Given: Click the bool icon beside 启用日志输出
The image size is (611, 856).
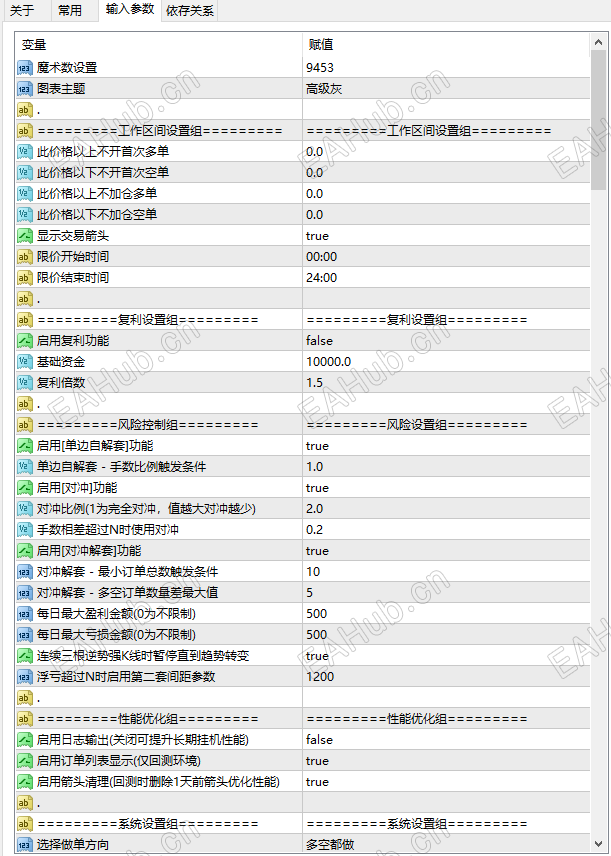Looking at the screenshot, I should (25, 740).
